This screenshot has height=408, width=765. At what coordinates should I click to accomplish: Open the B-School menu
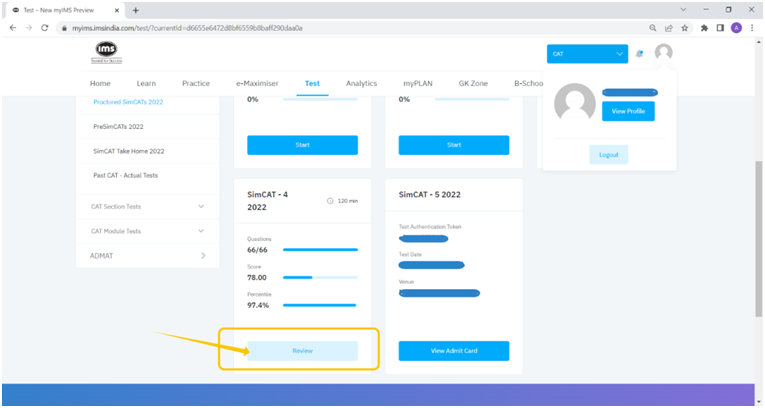[x=528, y=83]
